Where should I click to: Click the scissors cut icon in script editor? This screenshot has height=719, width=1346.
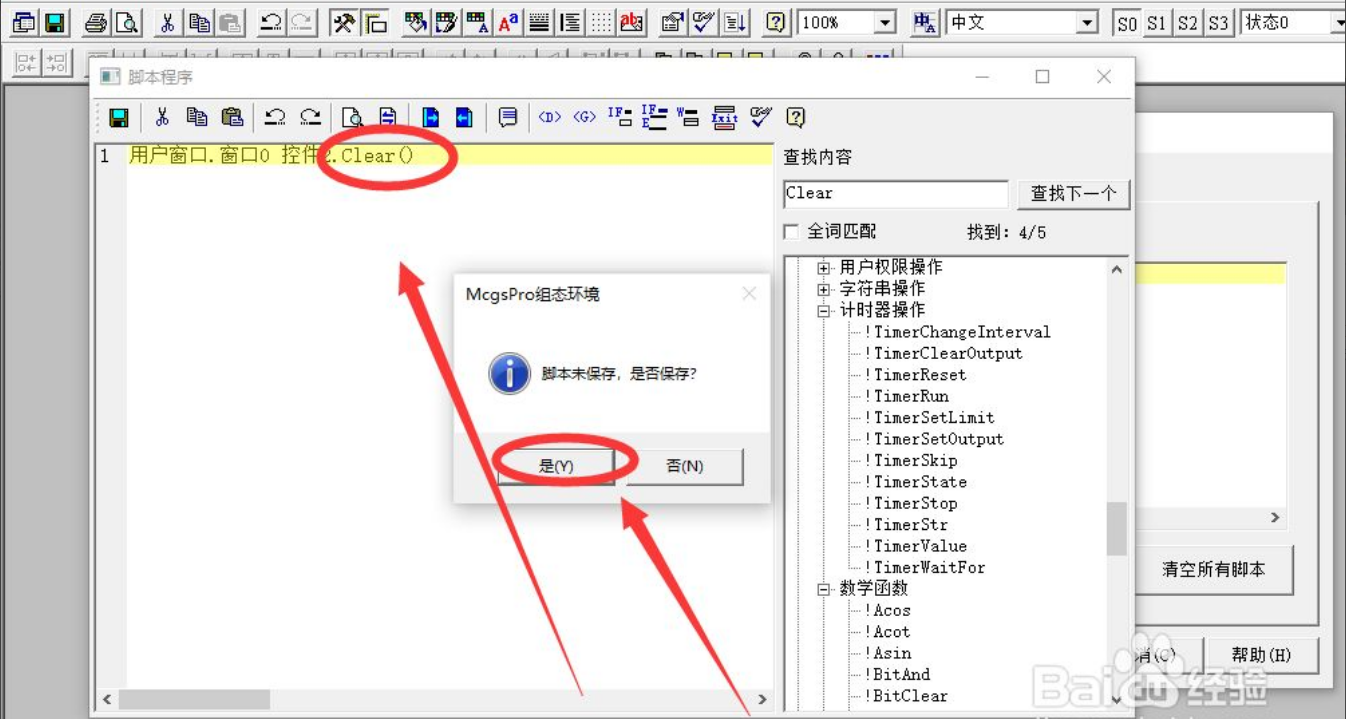tap(162, 118)
